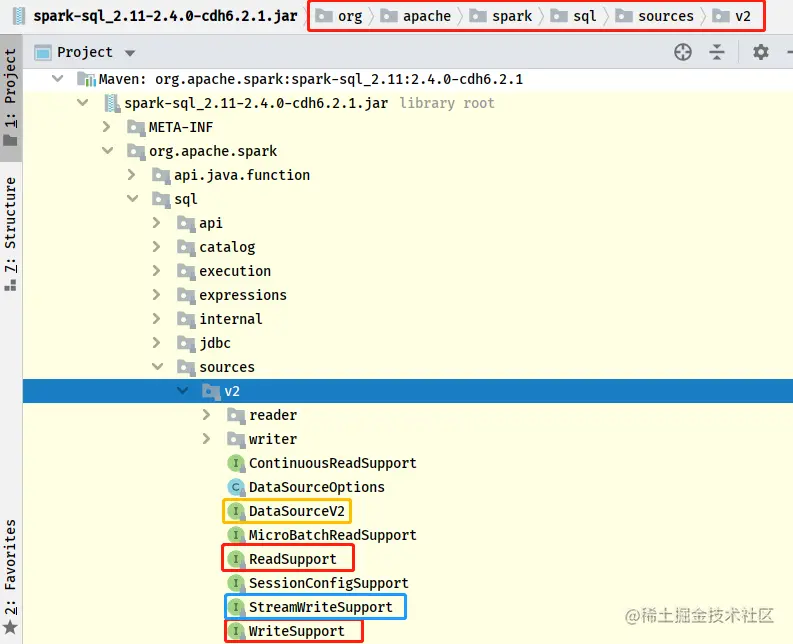This screenshot has height=644, width=793.
Task: Expand the execution package chevron
Action: click(x=156, y=271)
